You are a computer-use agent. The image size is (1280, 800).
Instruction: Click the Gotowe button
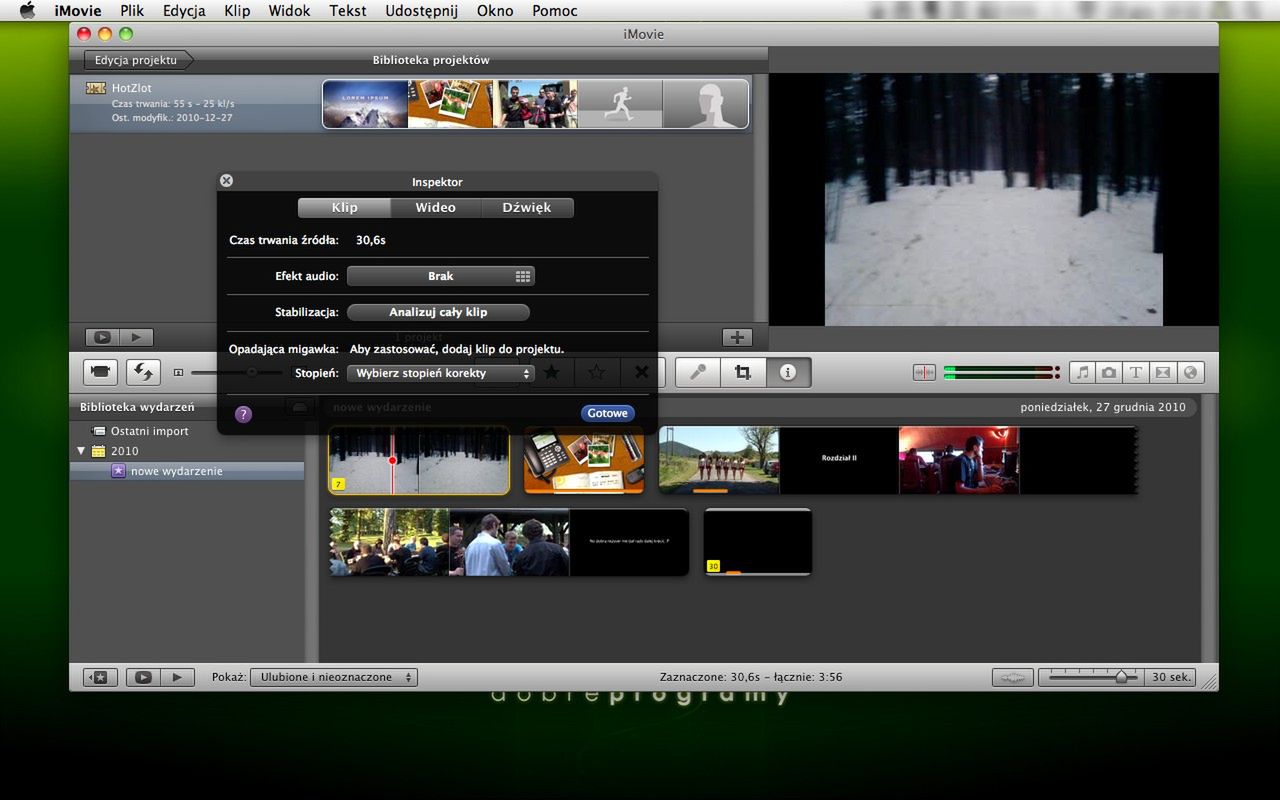(x=607, y=413)
